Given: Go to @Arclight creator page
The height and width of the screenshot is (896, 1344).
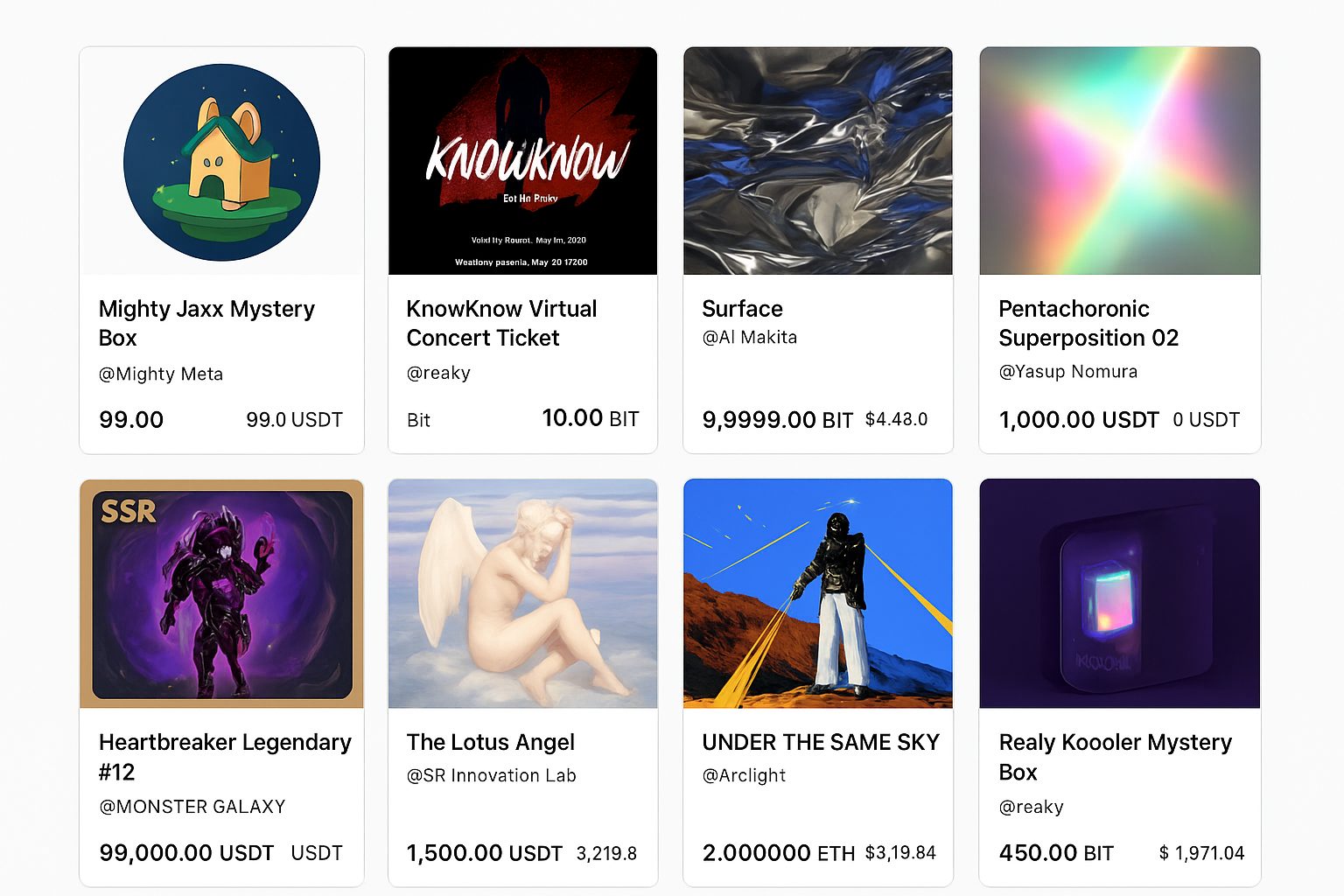Looking at the screenshot, I should (x=744, y=776).
